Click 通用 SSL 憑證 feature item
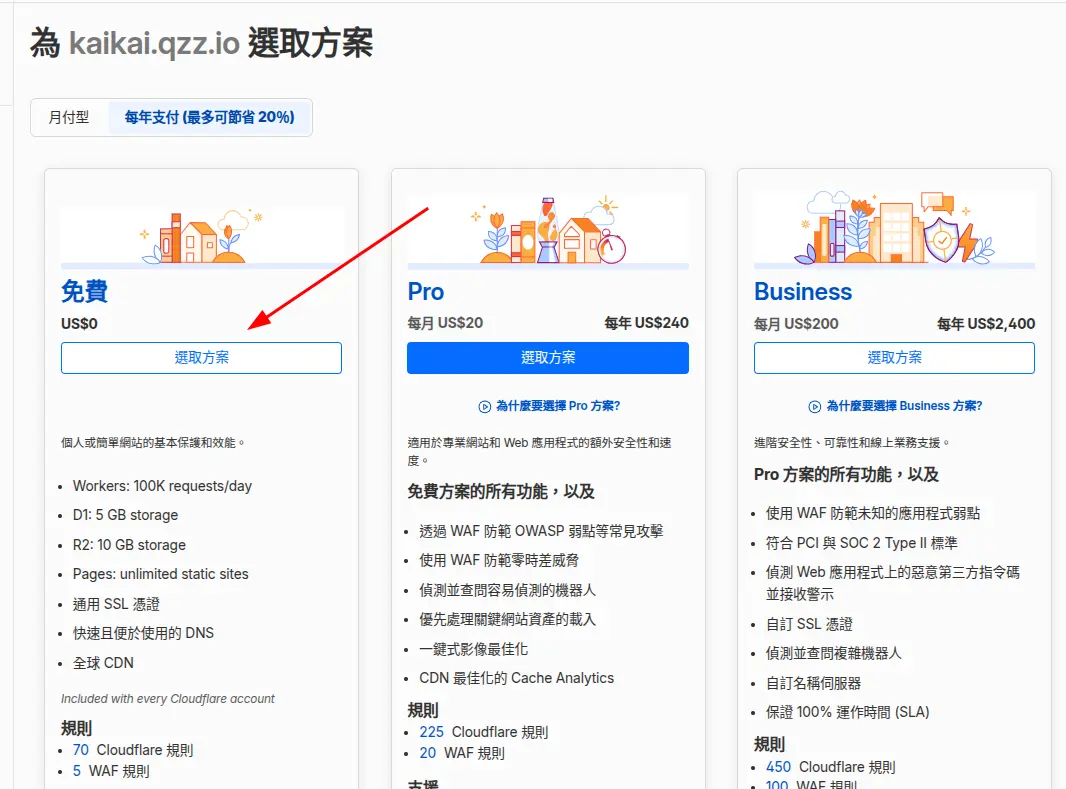 pyautogui.click(x=116, y=604)
